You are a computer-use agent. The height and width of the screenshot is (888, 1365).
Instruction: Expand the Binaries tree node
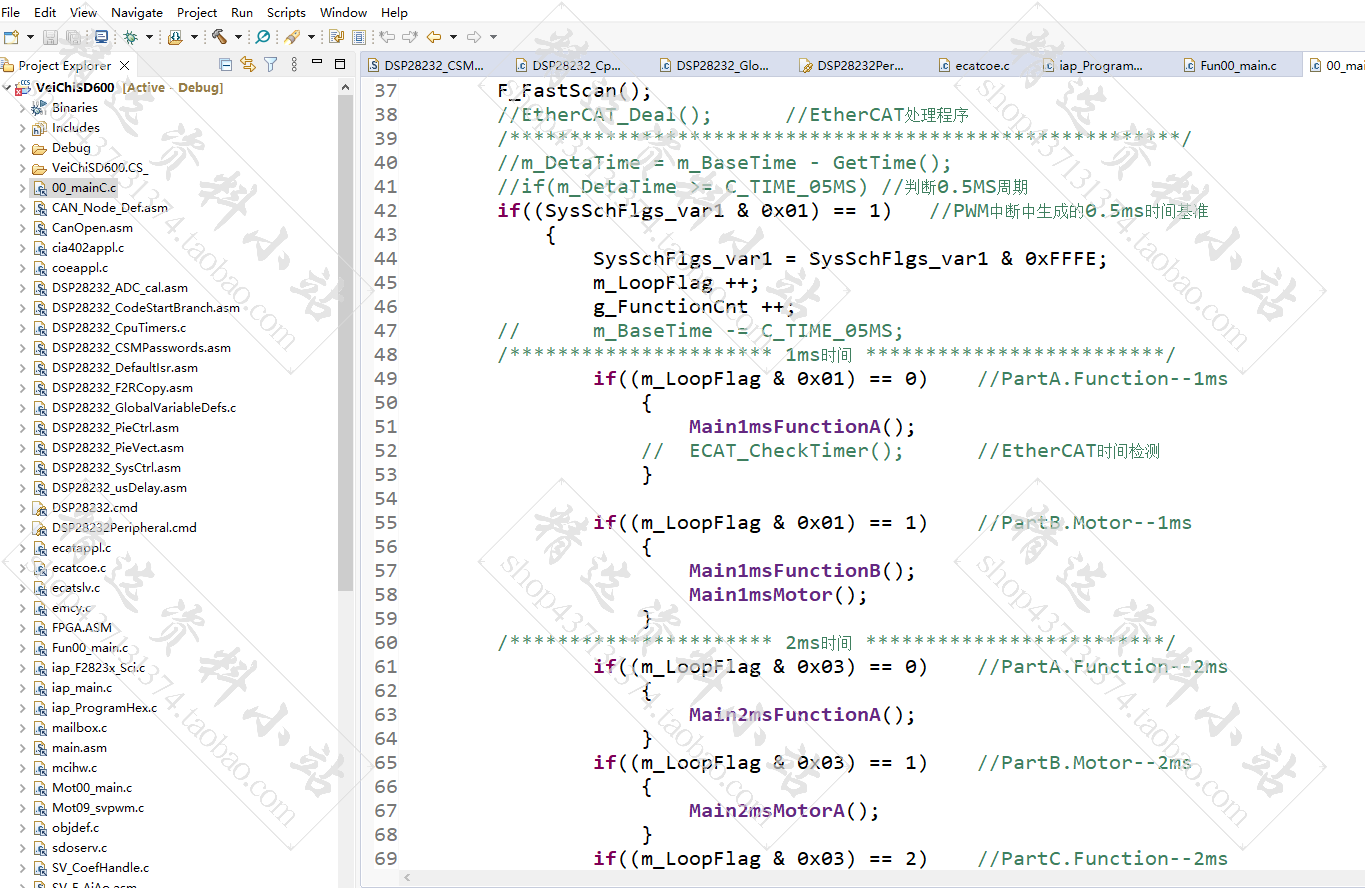22,108
